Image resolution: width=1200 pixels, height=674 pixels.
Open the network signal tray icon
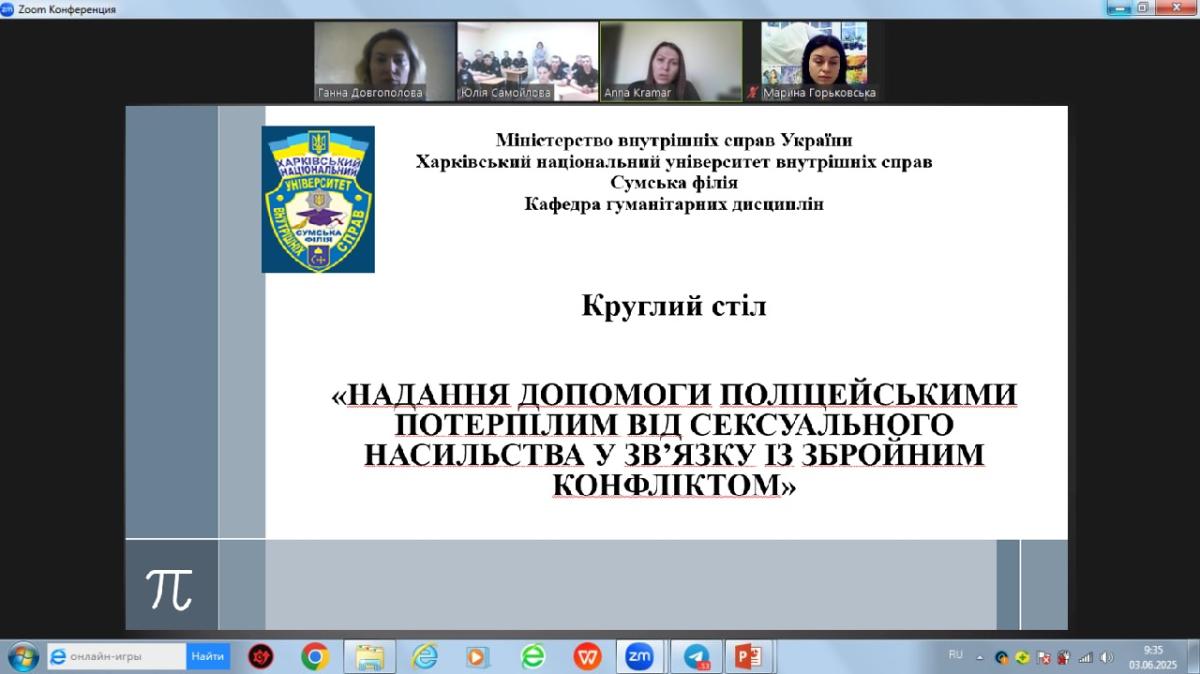pos(1087,657)
